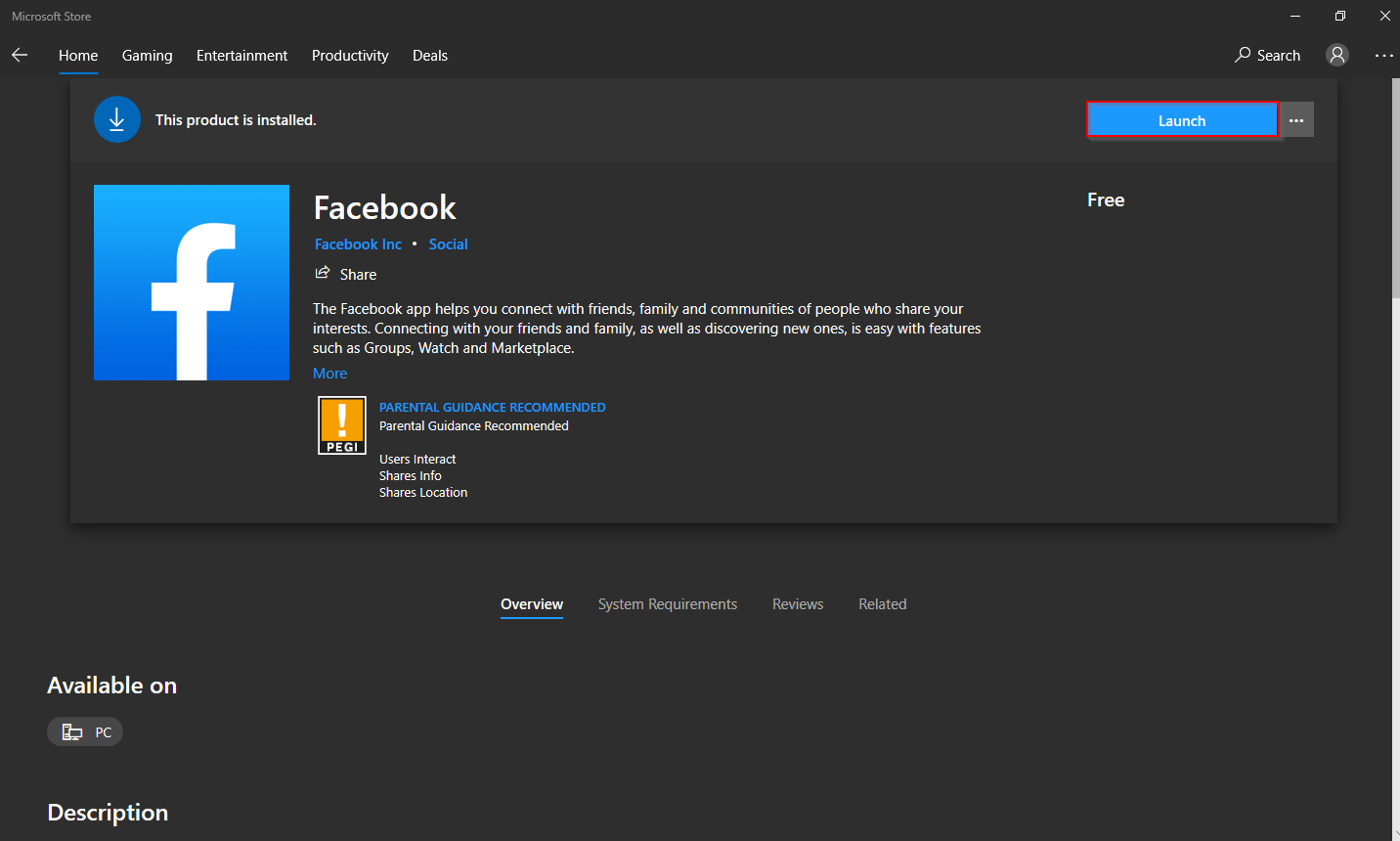Expand description with More link

329,374
